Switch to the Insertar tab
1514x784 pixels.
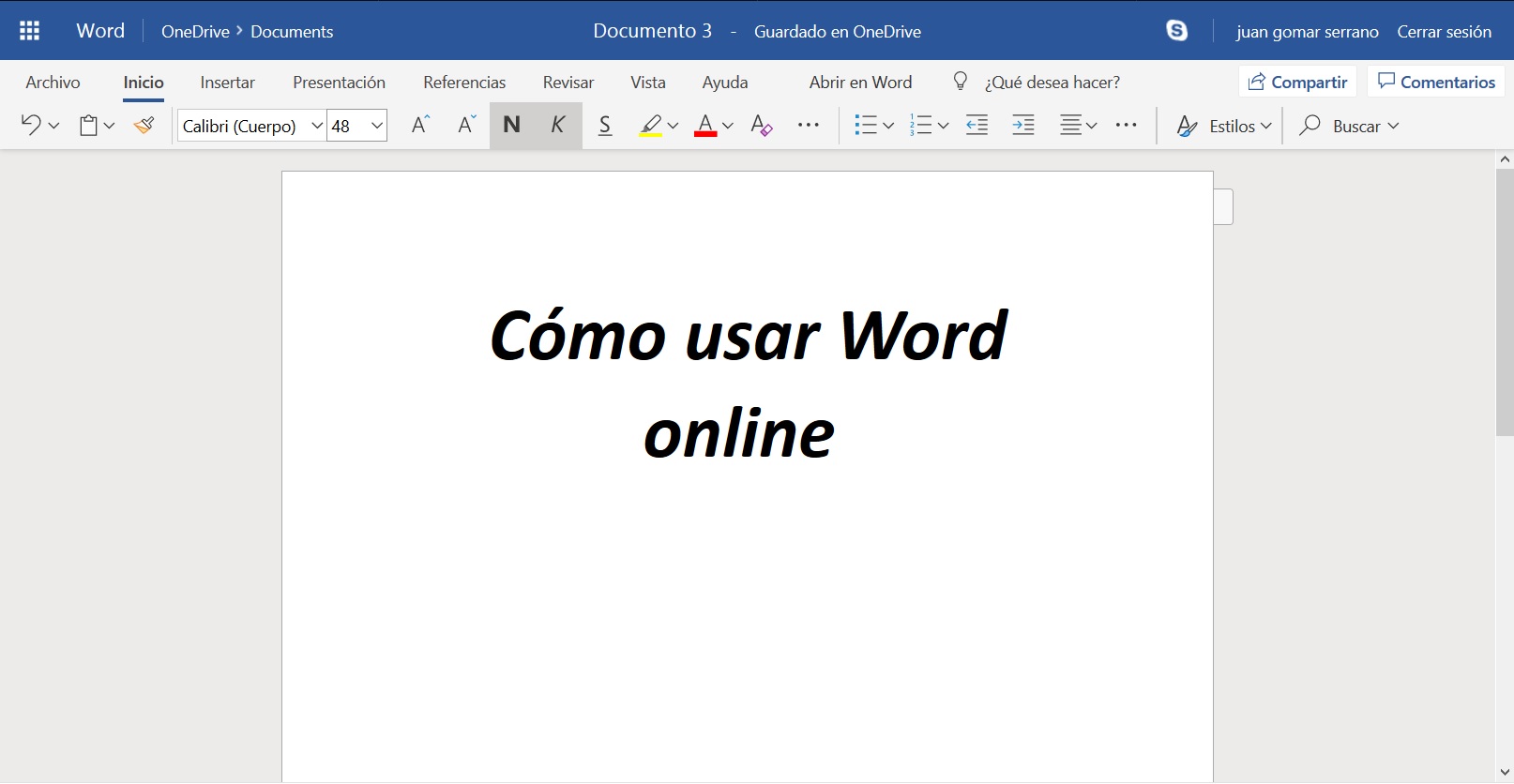click(x=227, y=83)
